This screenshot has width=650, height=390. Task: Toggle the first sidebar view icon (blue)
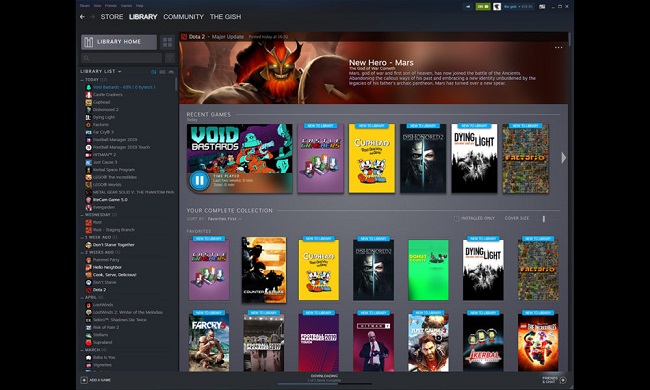tap(153, 72)
